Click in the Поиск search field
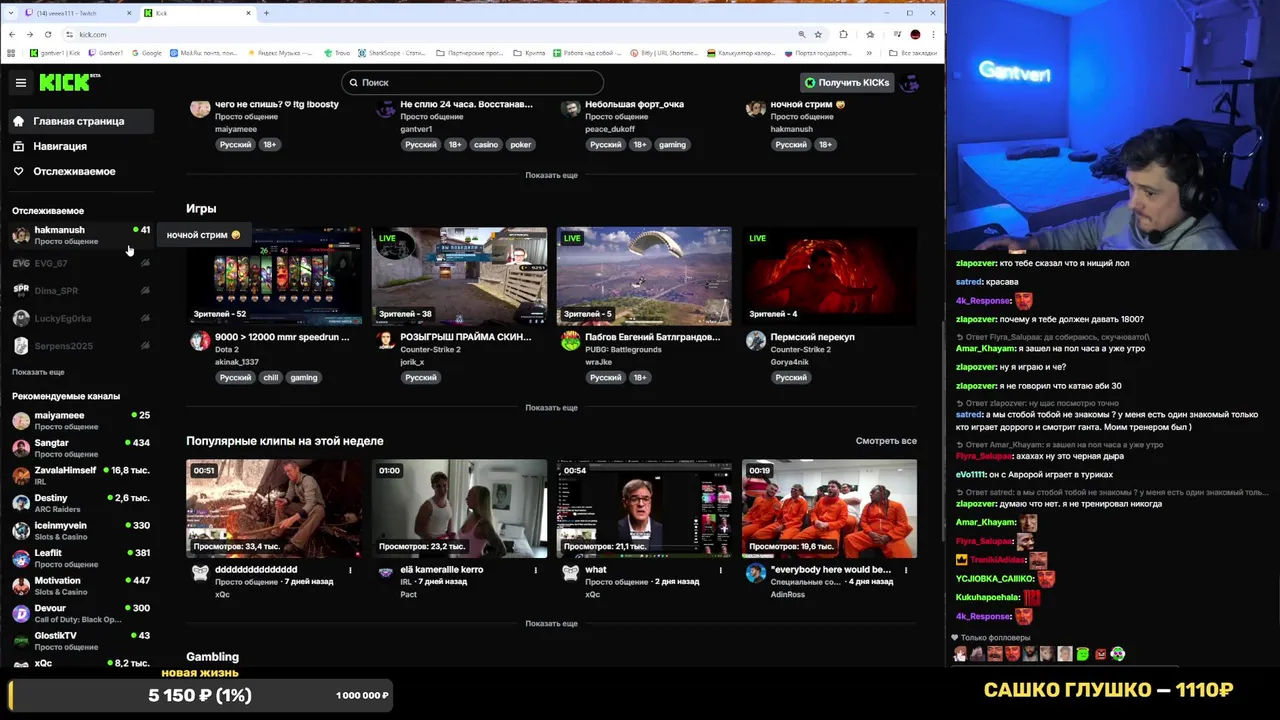This screenshot has height=720, width=1280. (472, 83)
